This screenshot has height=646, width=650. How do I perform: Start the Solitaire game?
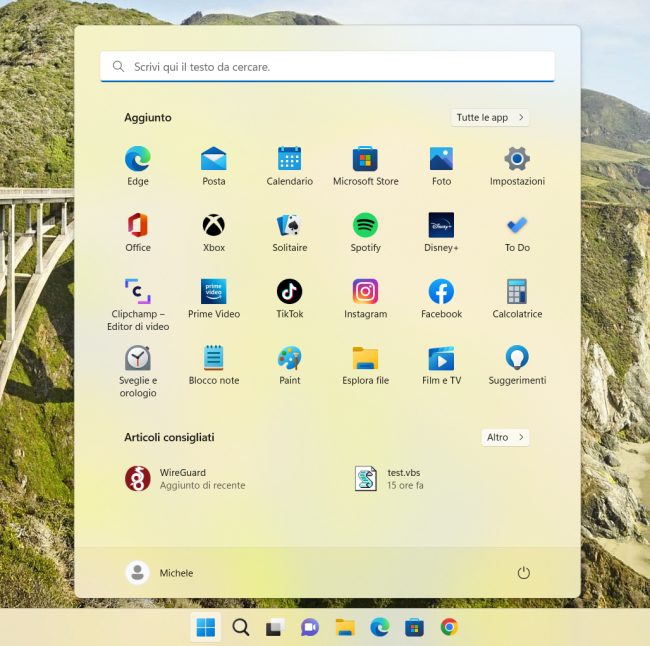point(289,232)
